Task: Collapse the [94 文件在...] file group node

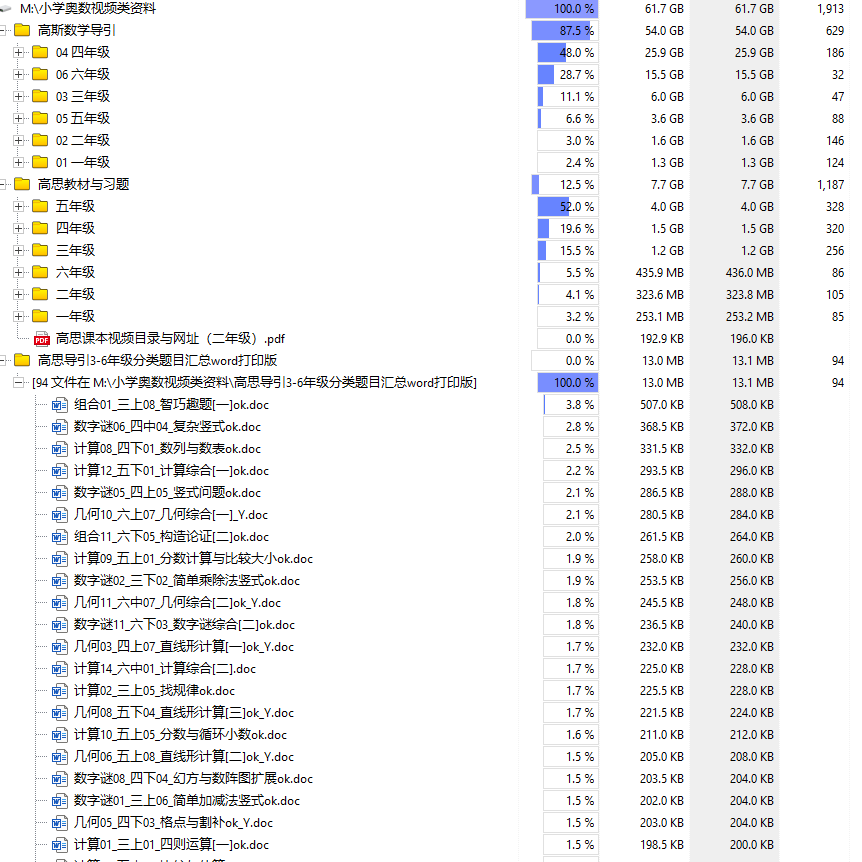Action: coord(19,383)
